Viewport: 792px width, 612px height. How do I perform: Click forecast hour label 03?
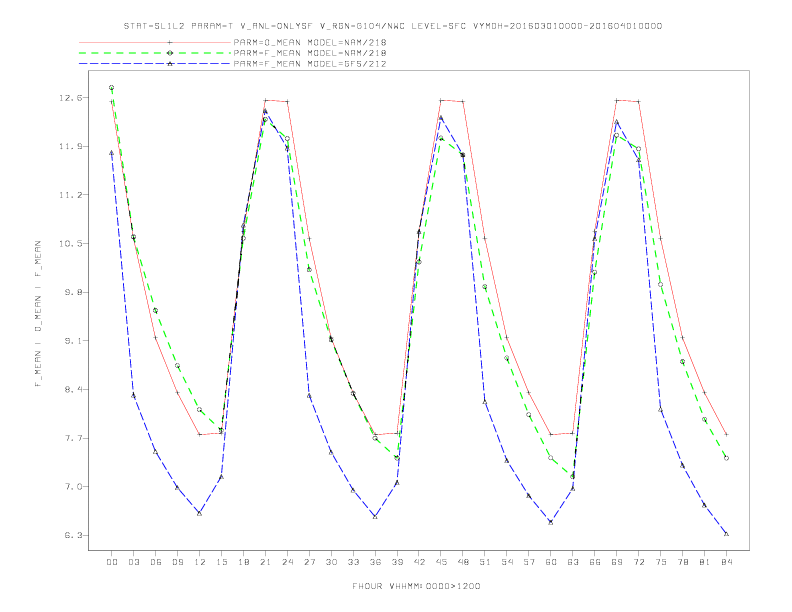[x=133, y=562]
